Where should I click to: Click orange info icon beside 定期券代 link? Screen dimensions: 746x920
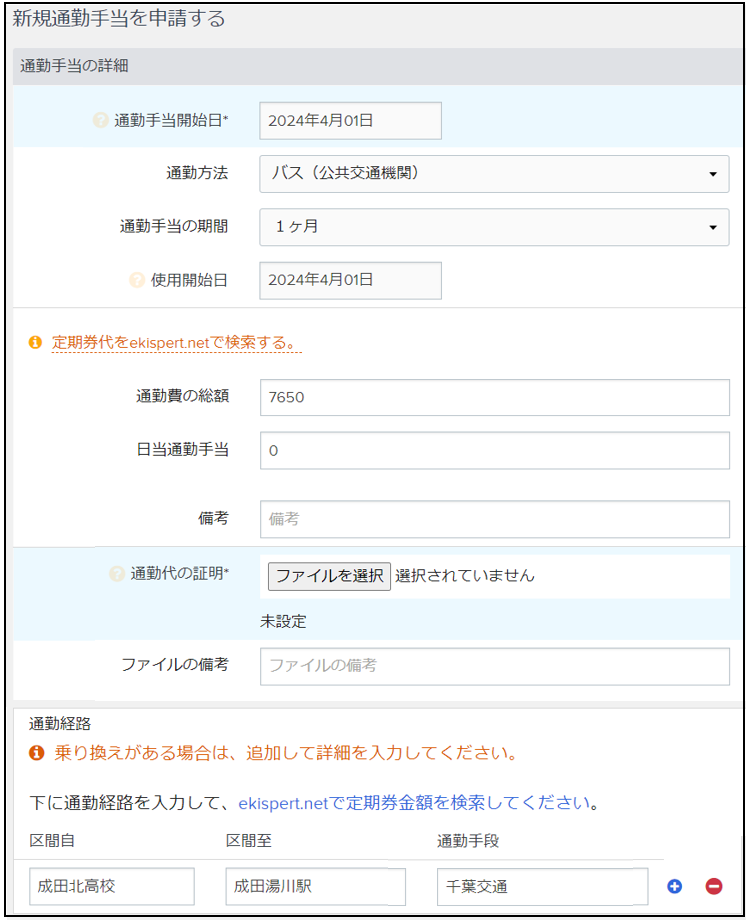pyautogui.click(x=36, y=342)
